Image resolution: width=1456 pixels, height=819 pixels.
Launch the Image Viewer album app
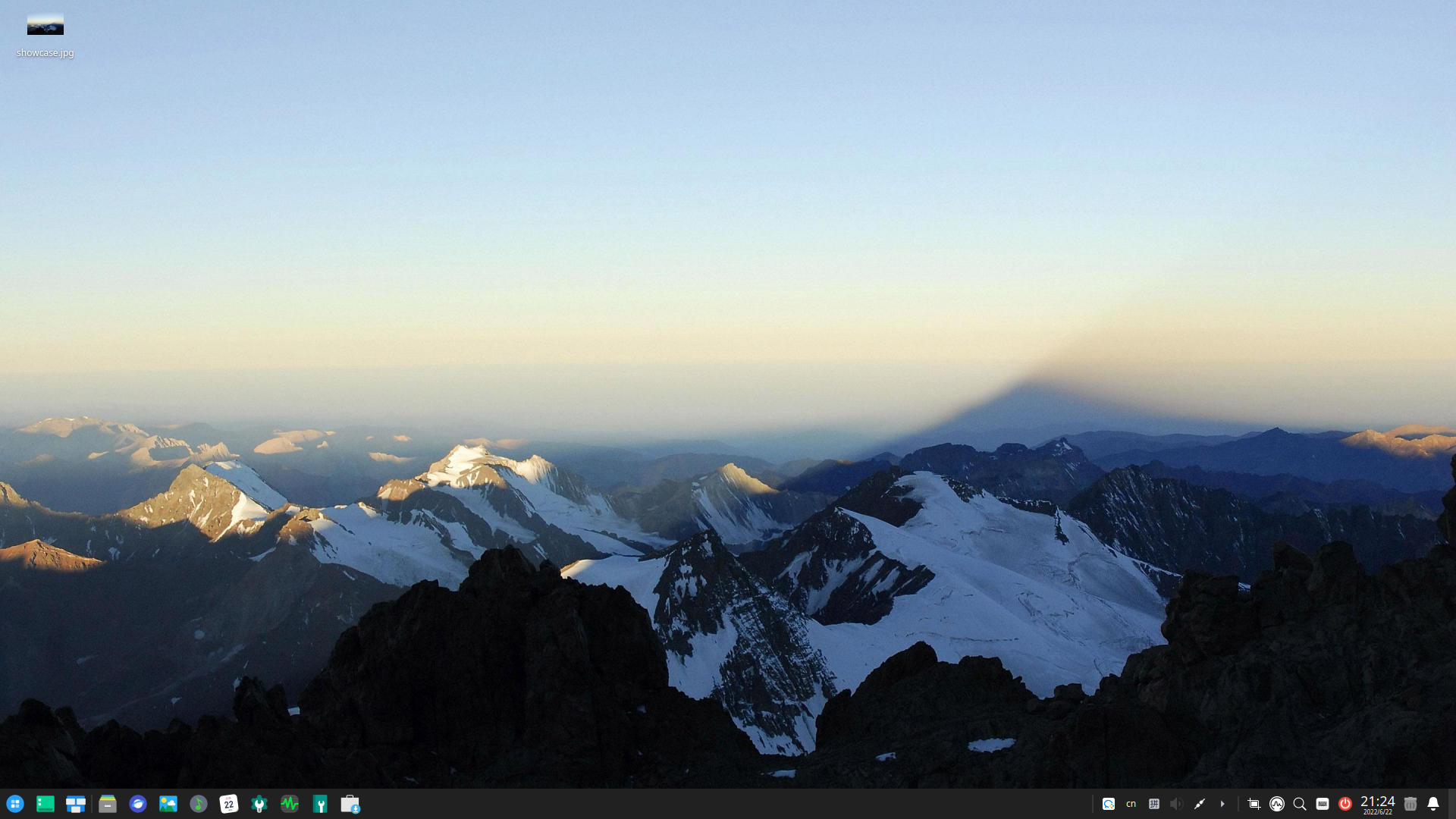point(168,804)
